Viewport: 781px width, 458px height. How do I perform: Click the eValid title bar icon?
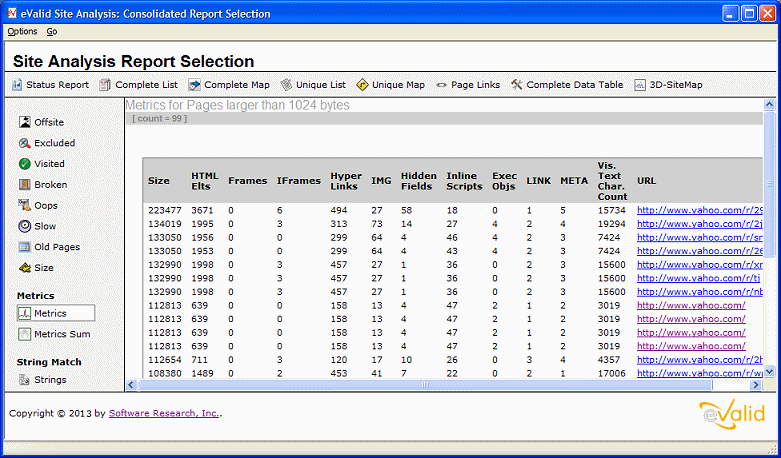coord(12,13)
